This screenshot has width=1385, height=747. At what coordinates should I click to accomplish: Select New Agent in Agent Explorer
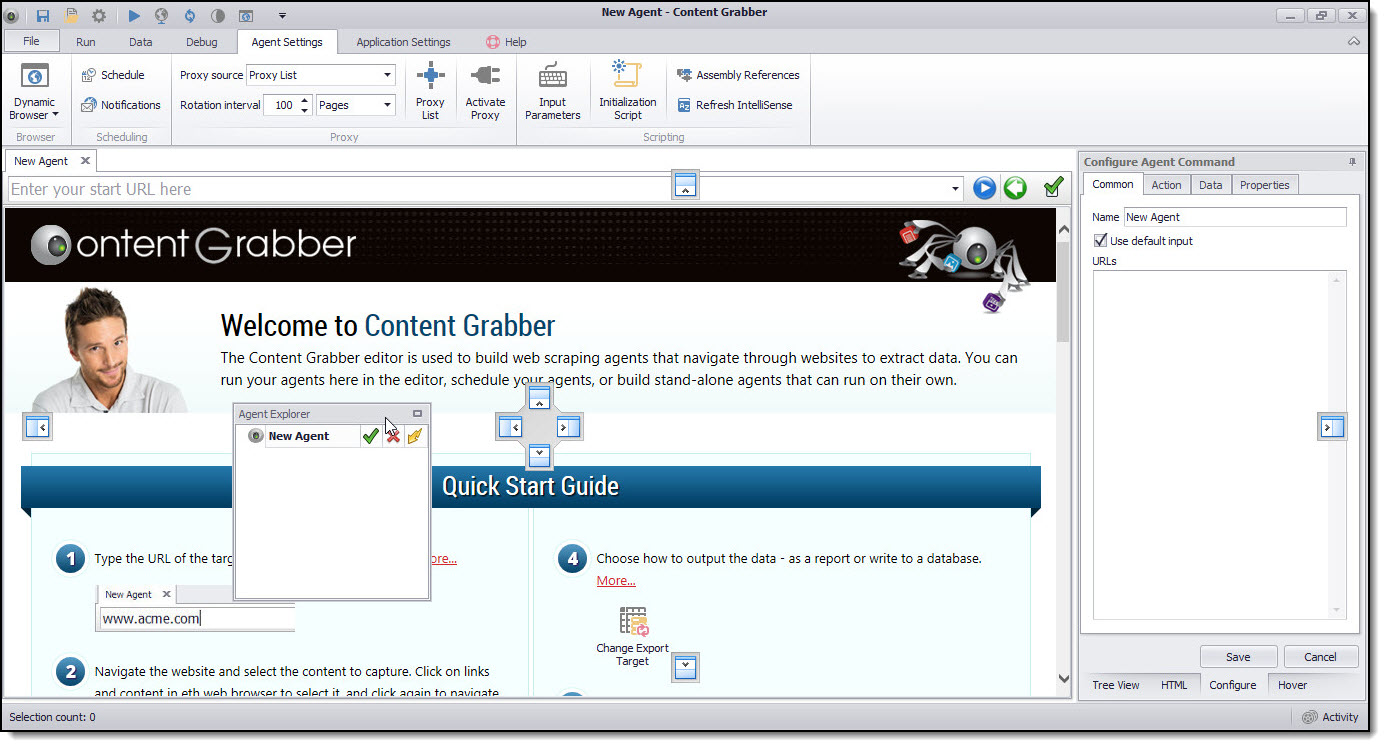click(298, 436)
